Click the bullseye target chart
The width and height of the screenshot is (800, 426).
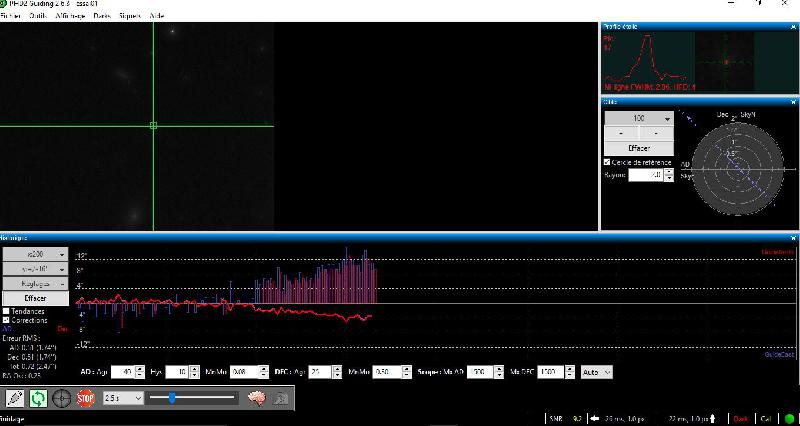click(737, 169)
